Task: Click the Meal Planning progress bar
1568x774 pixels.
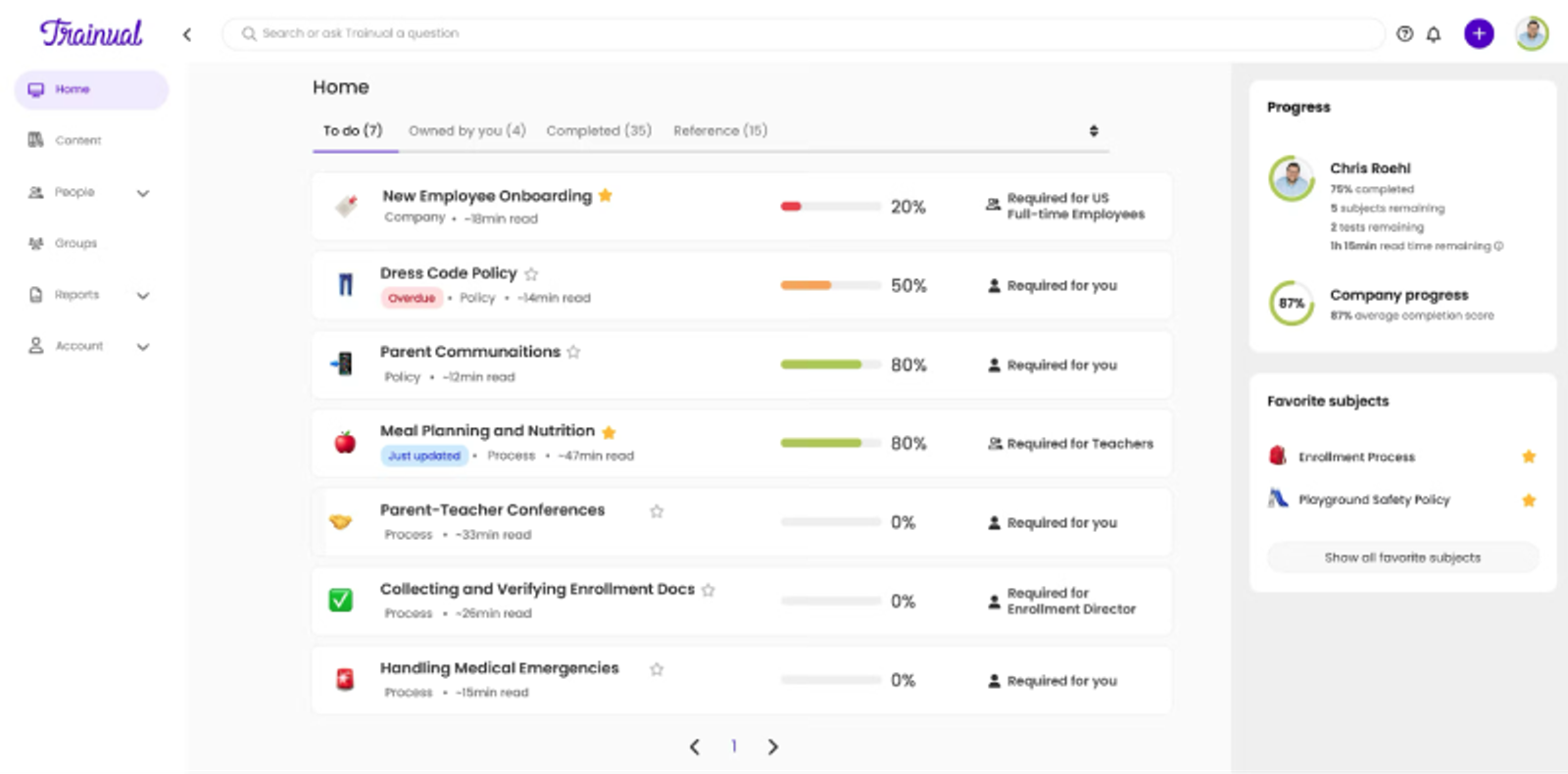Action: tap(830, 444)
